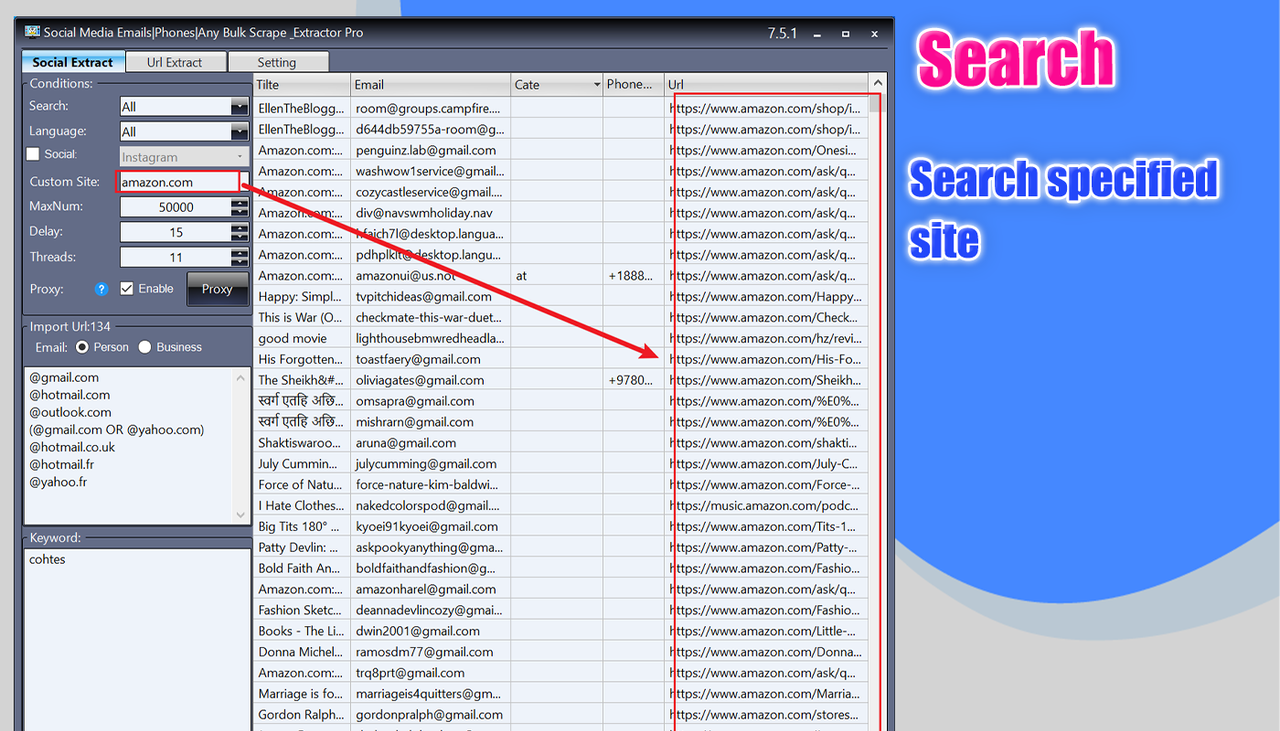The image size is (1280, 731).
Task: Click the Threads spinner arrows
Action: pyautogui.click(x=239, y=257)
